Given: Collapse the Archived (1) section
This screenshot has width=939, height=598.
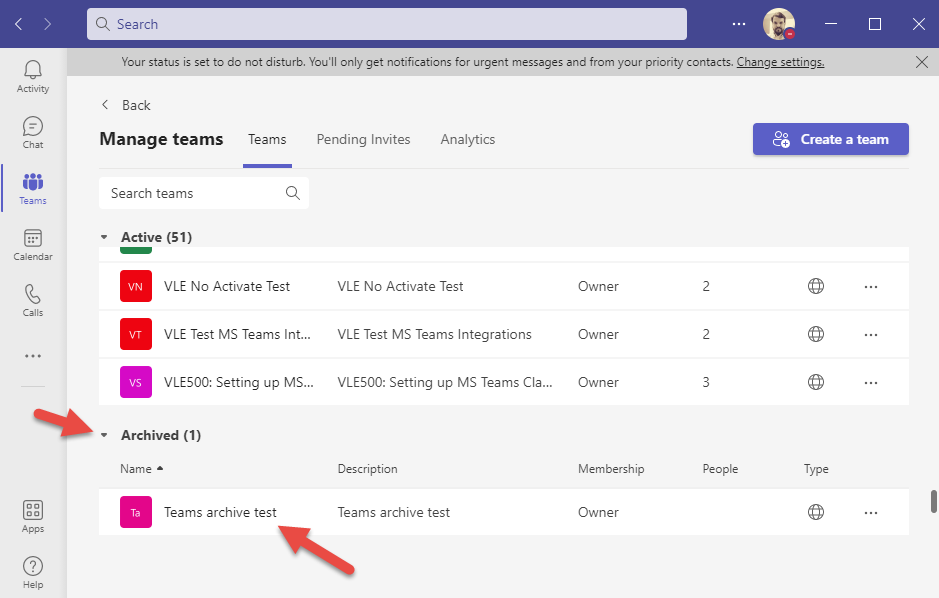Looking at the screenshot, I should tap(104, 435).
